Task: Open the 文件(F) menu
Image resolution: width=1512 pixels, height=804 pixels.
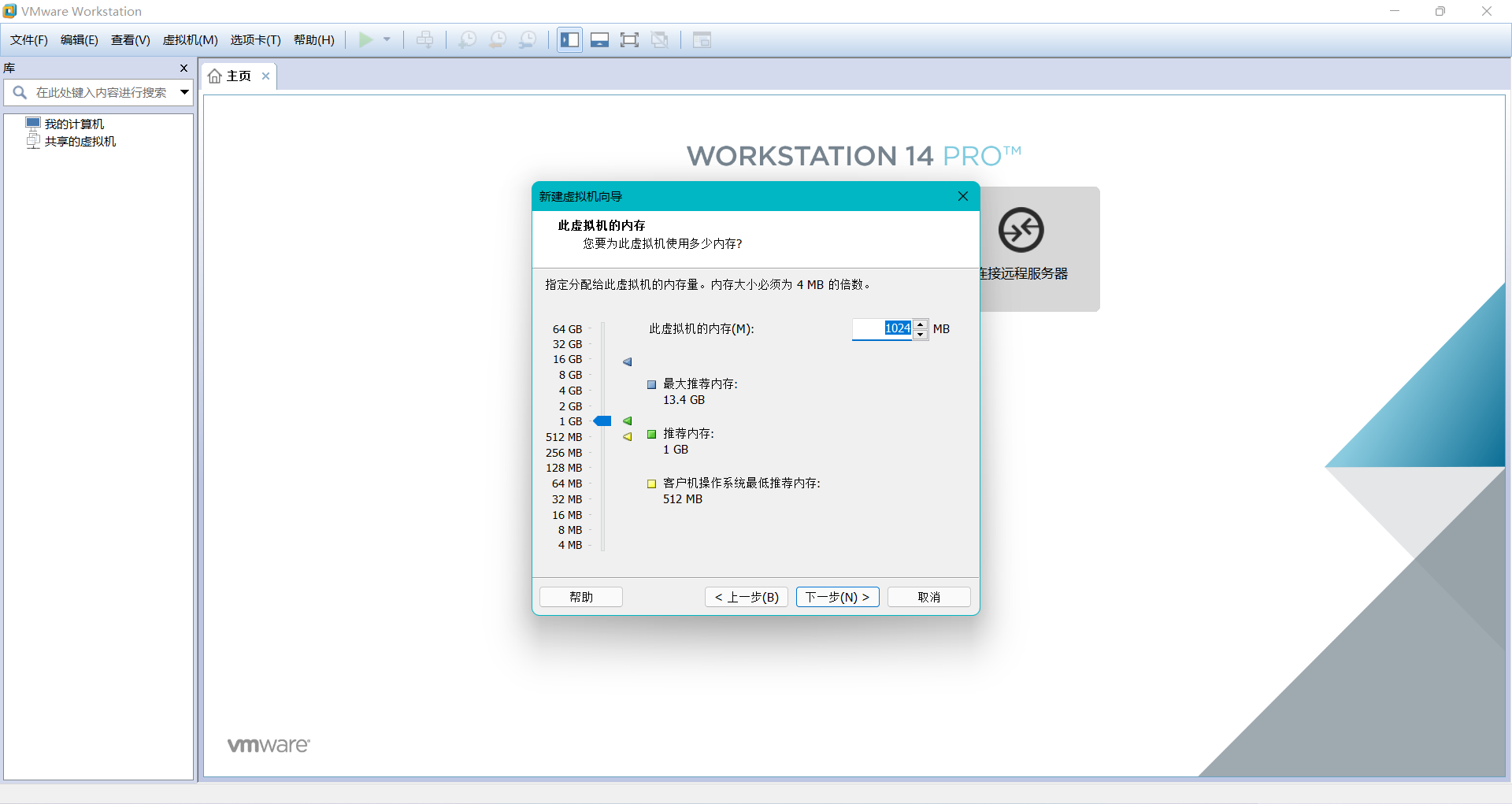Action: click(x=29, y=40)
